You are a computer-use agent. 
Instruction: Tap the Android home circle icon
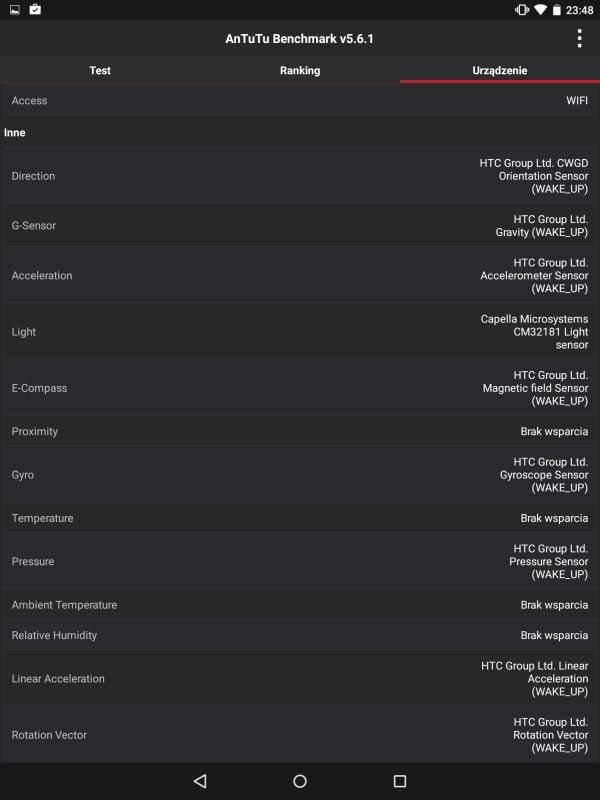300,781
